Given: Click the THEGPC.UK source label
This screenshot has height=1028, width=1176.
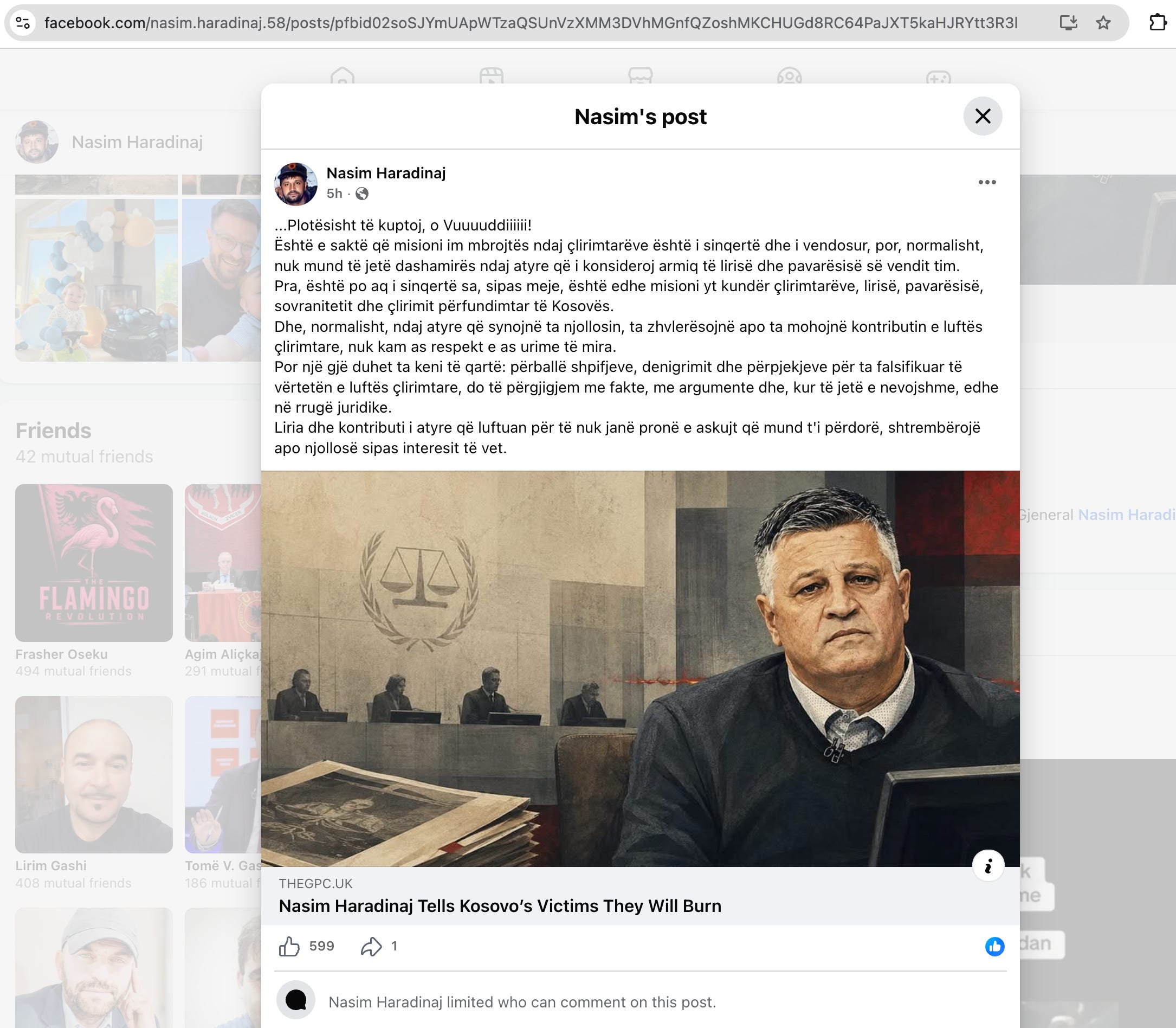Looking at the screenshot, I should (316, 884).
